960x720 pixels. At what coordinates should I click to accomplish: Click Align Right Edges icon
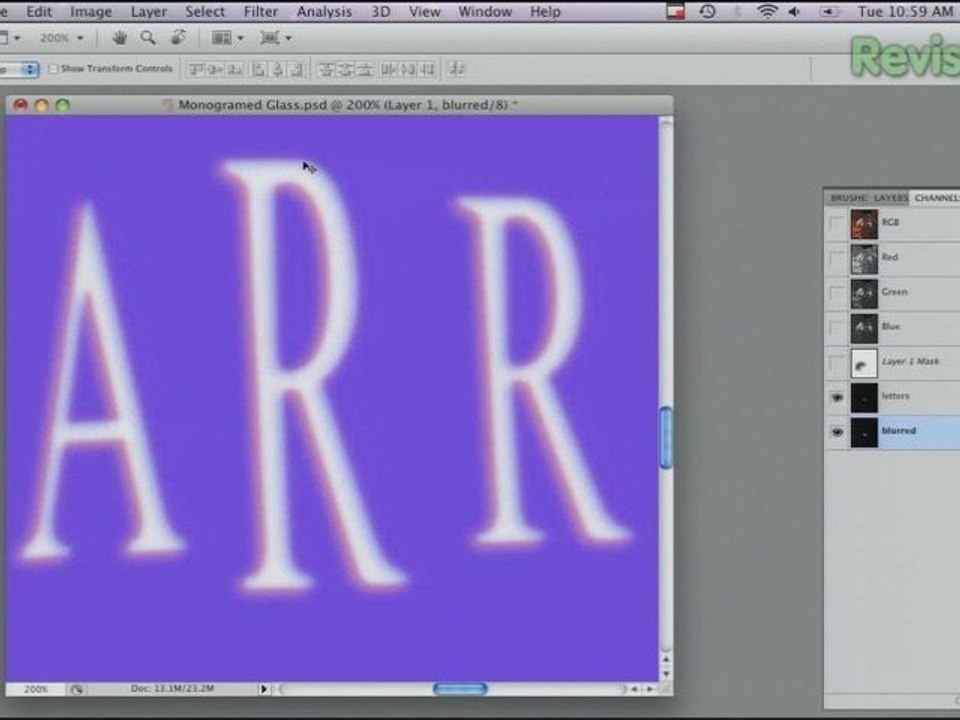(x=296, y=69)
